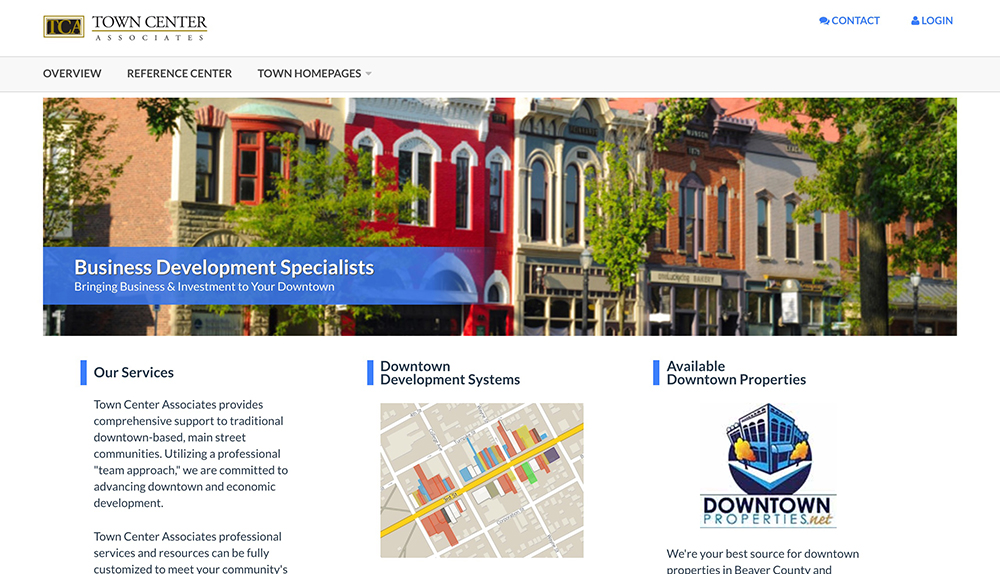
Task: Click the 'Bringing Business & Investment' banner subtitle
Action: coord(204,287)
